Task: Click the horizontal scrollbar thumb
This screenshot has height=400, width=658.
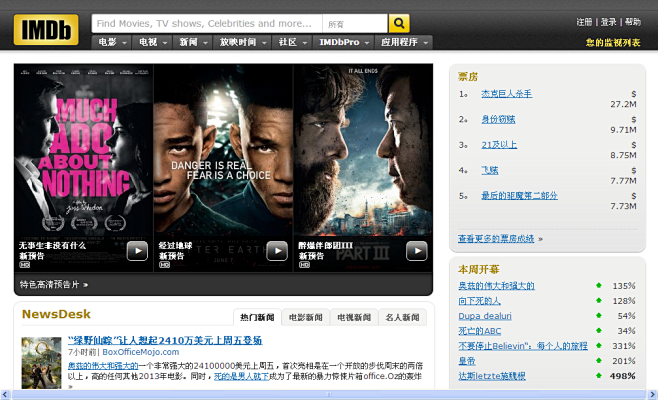Action: point(328,395)
